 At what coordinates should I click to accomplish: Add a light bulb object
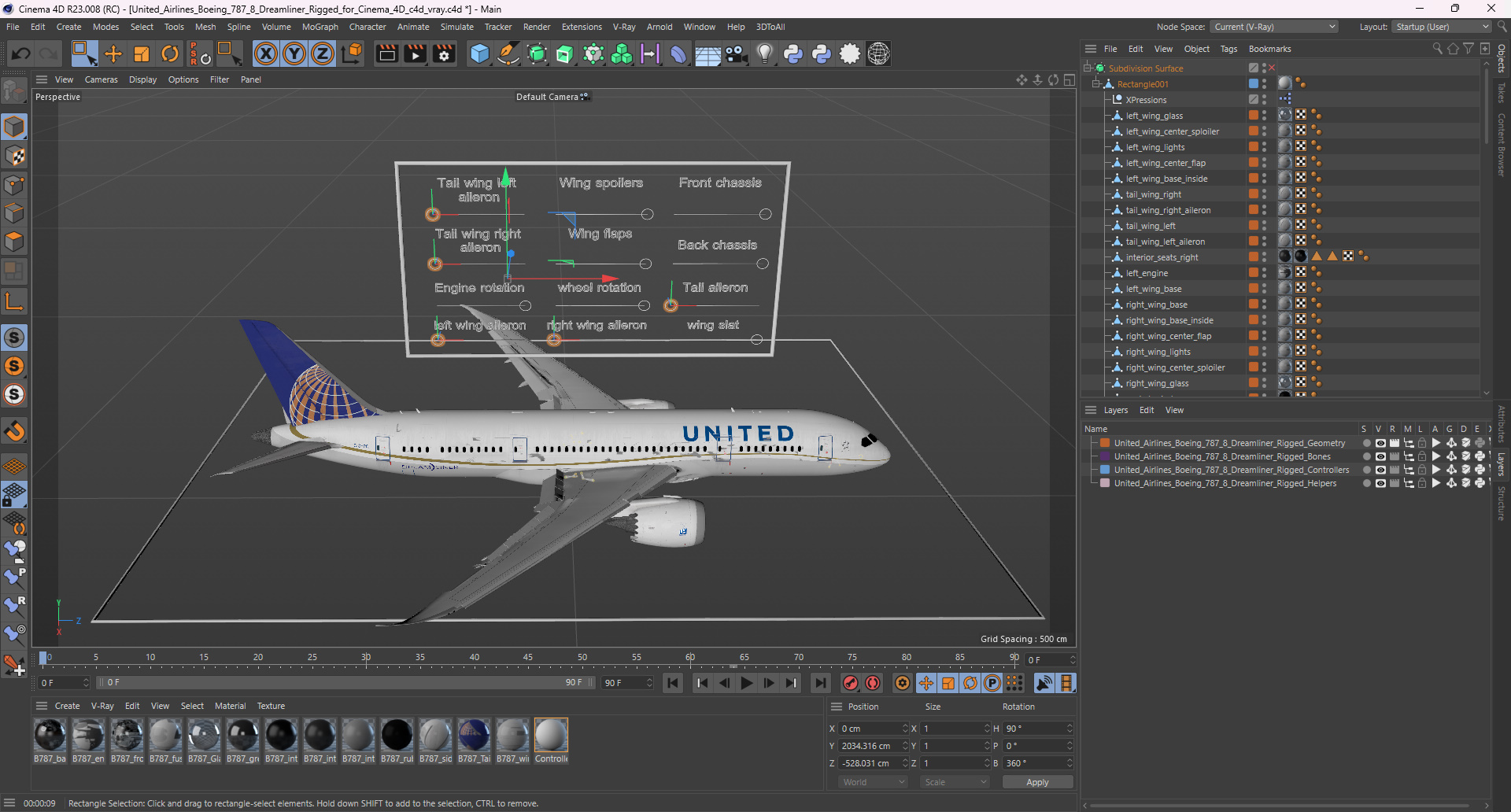point(764,54)
